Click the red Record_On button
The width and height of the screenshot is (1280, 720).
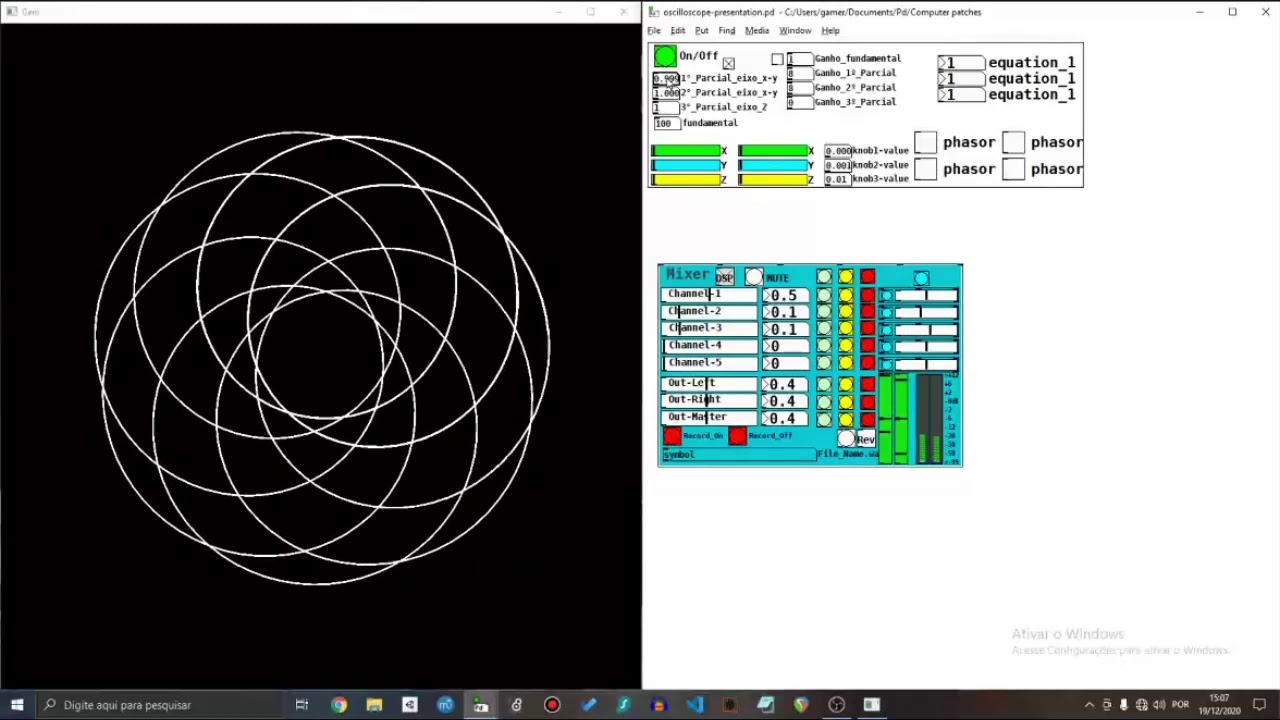(x=672, y=436)
